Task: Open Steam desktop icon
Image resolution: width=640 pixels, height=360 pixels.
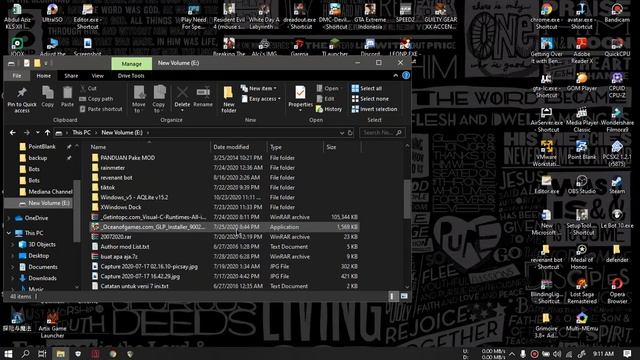Action: point(617,184)
